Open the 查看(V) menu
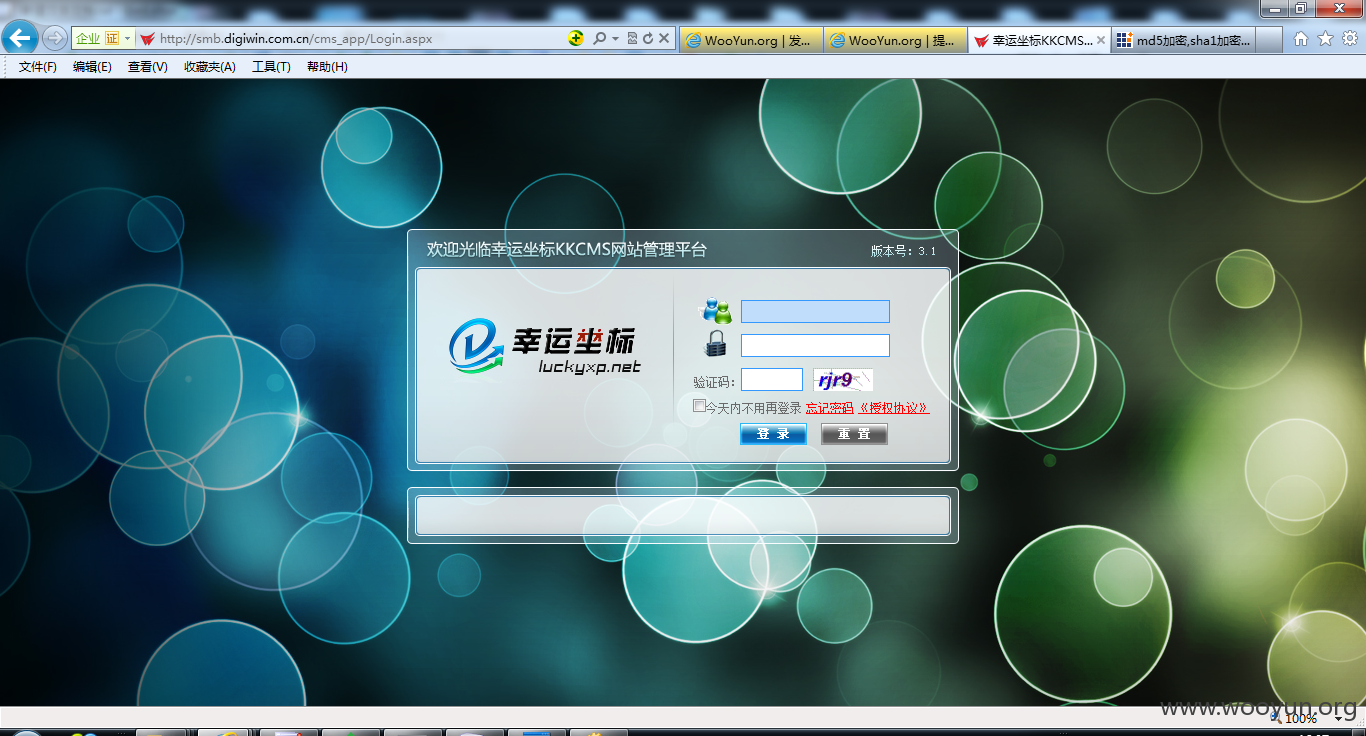 coord(147,67)
